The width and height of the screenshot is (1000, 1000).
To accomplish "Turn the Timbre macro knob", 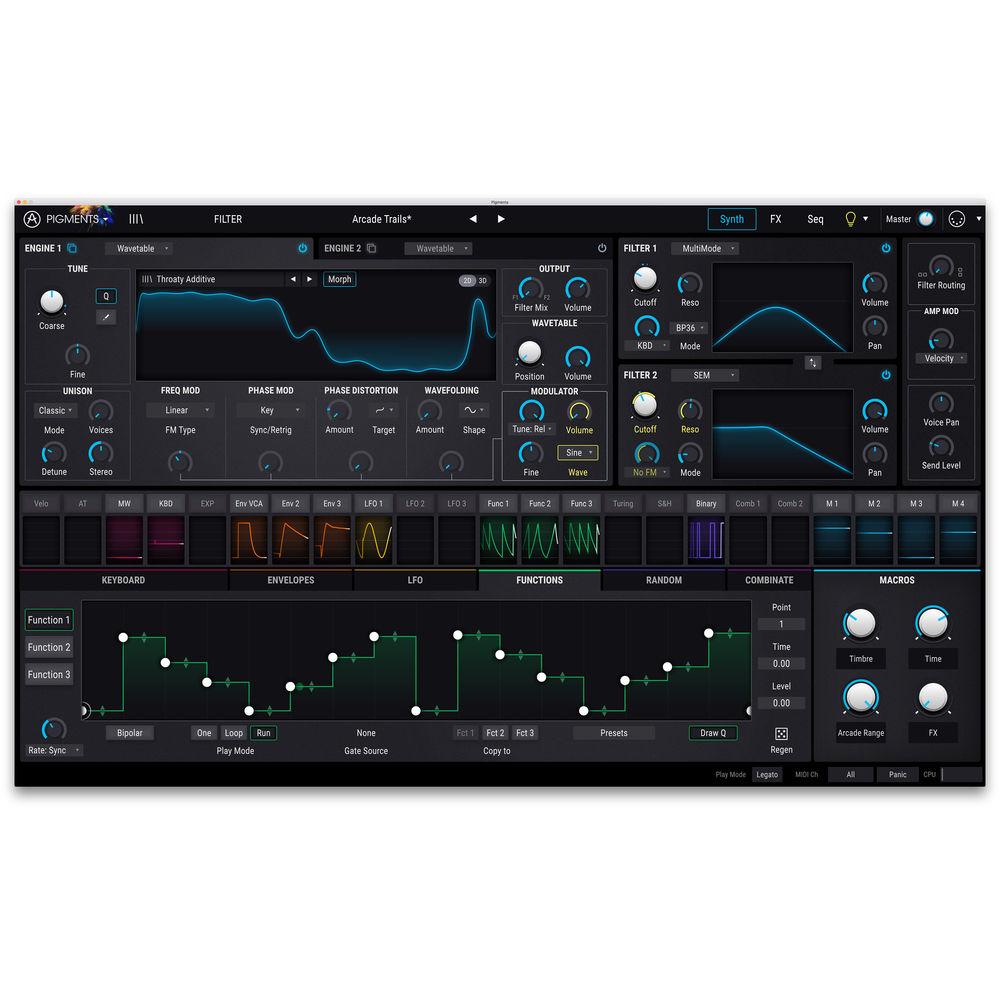I will pos(860,625).
